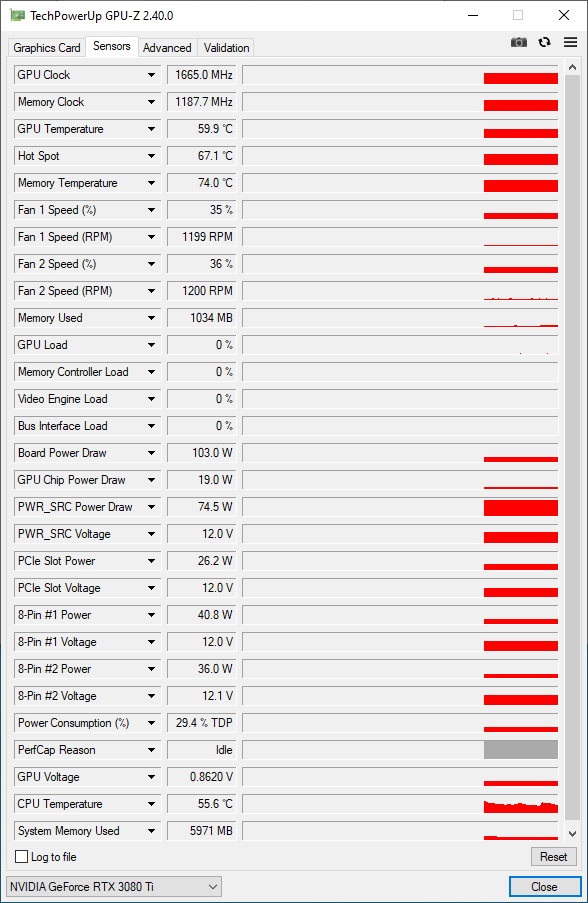Switch to the Advanced tab

tap(167, 48)
